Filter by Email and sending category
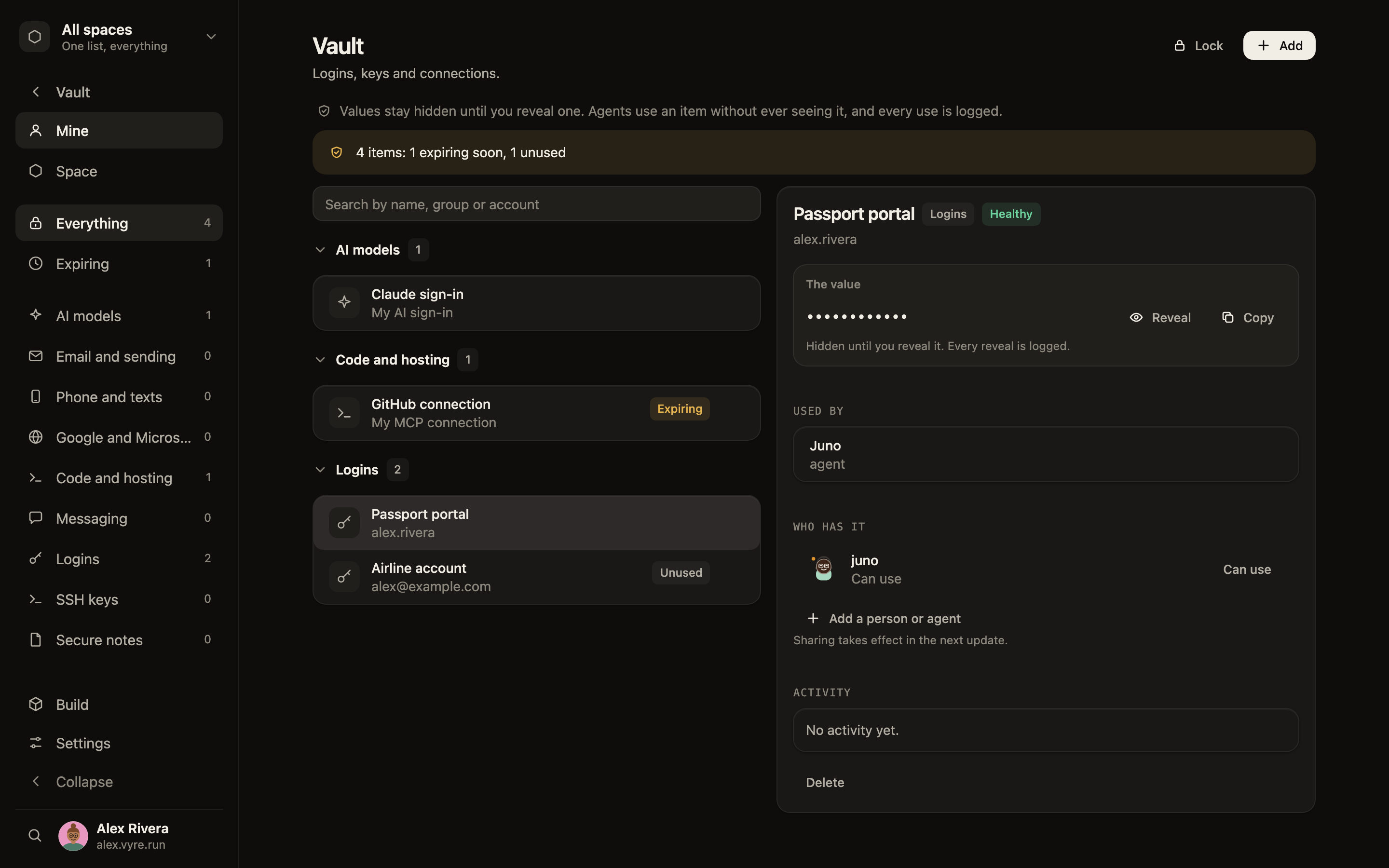Viewport: 1389px width, 868px height. click(119, 356)
